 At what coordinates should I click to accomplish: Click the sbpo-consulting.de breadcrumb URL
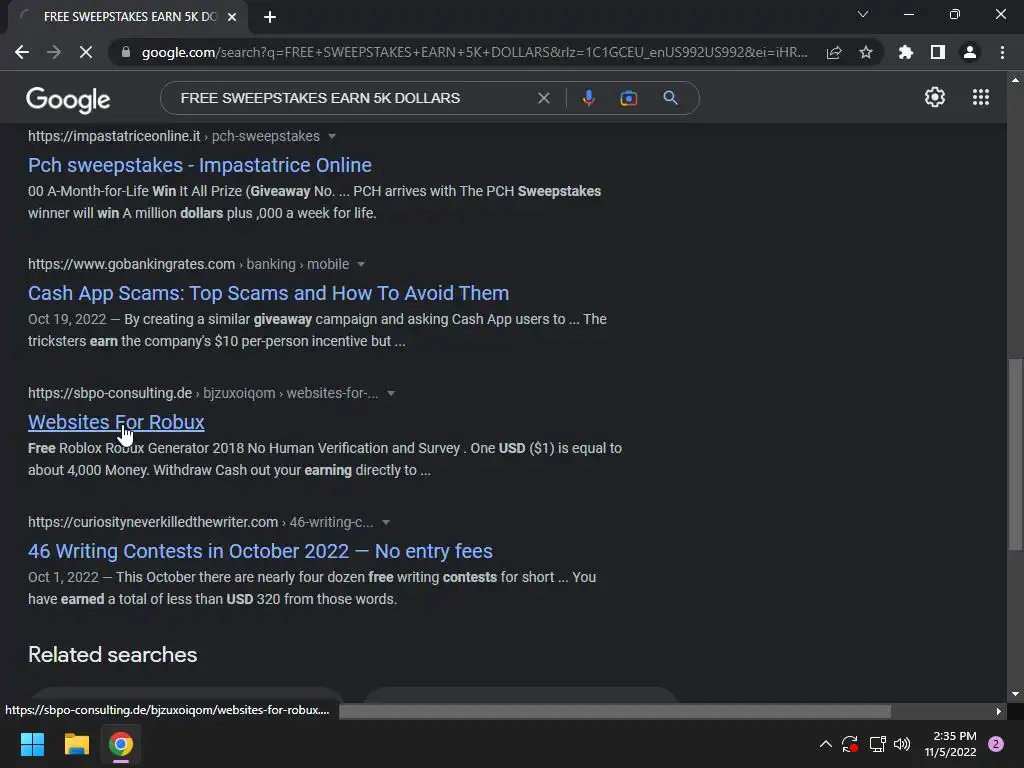click(203, 393)
